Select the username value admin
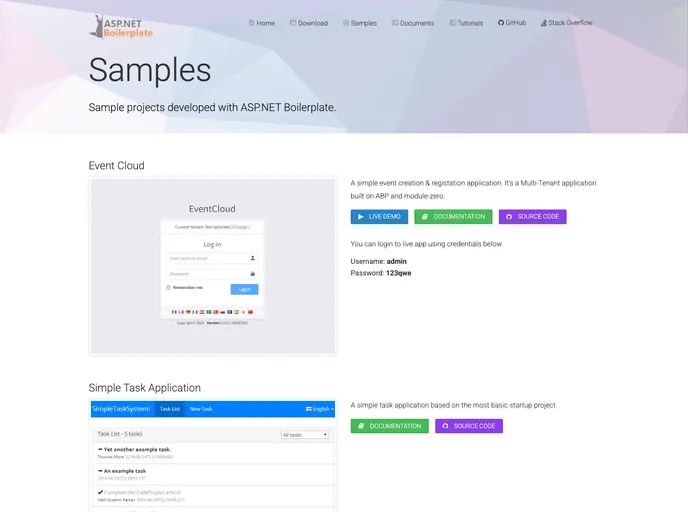Screen dimensions: 688x512 point(397,261)
